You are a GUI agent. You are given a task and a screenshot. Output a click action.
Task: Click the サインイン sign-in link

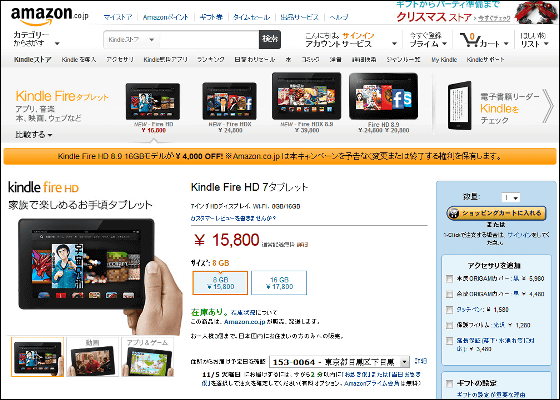[358, 35]
